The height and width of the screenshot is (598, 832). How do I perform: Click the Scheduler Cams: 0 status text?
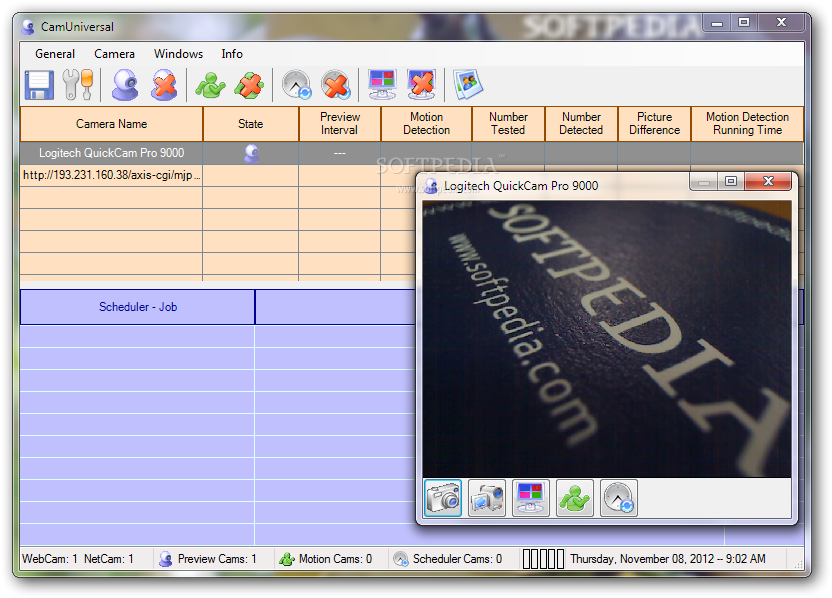(457, 559)
